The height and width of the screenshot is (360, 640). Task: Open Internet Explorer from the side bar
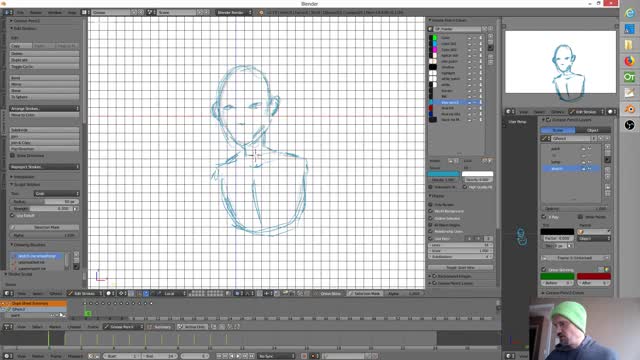click(629, 13)
